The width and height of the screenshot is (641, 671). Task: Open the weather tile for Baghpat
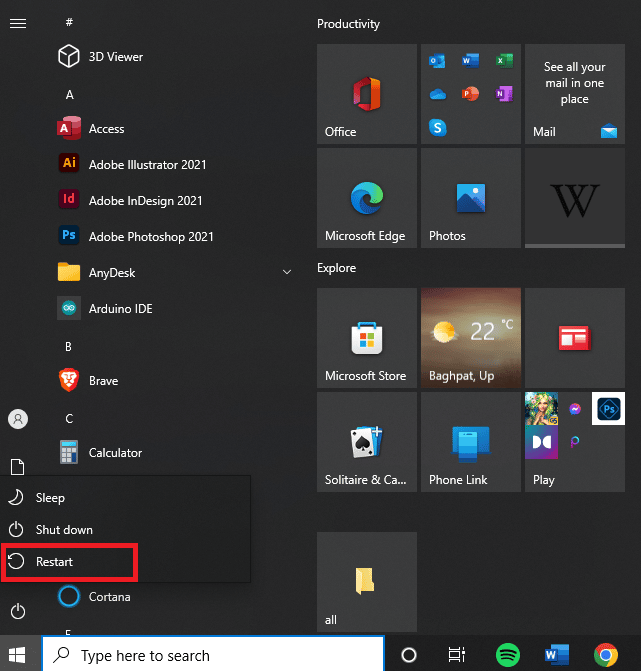470,339
